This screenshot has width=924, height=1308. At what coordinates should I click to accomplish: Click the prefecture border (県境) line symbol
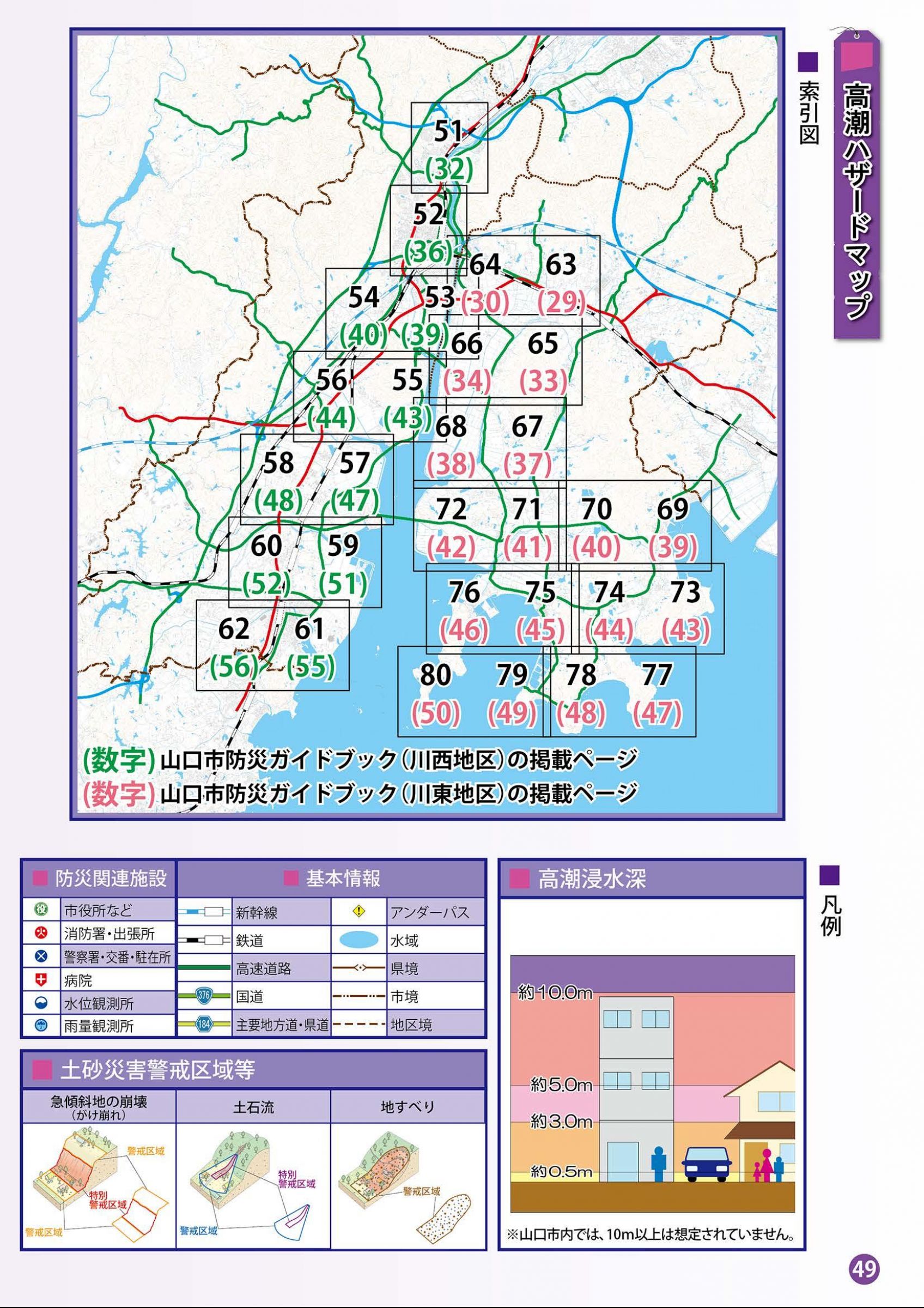(358, 968)
